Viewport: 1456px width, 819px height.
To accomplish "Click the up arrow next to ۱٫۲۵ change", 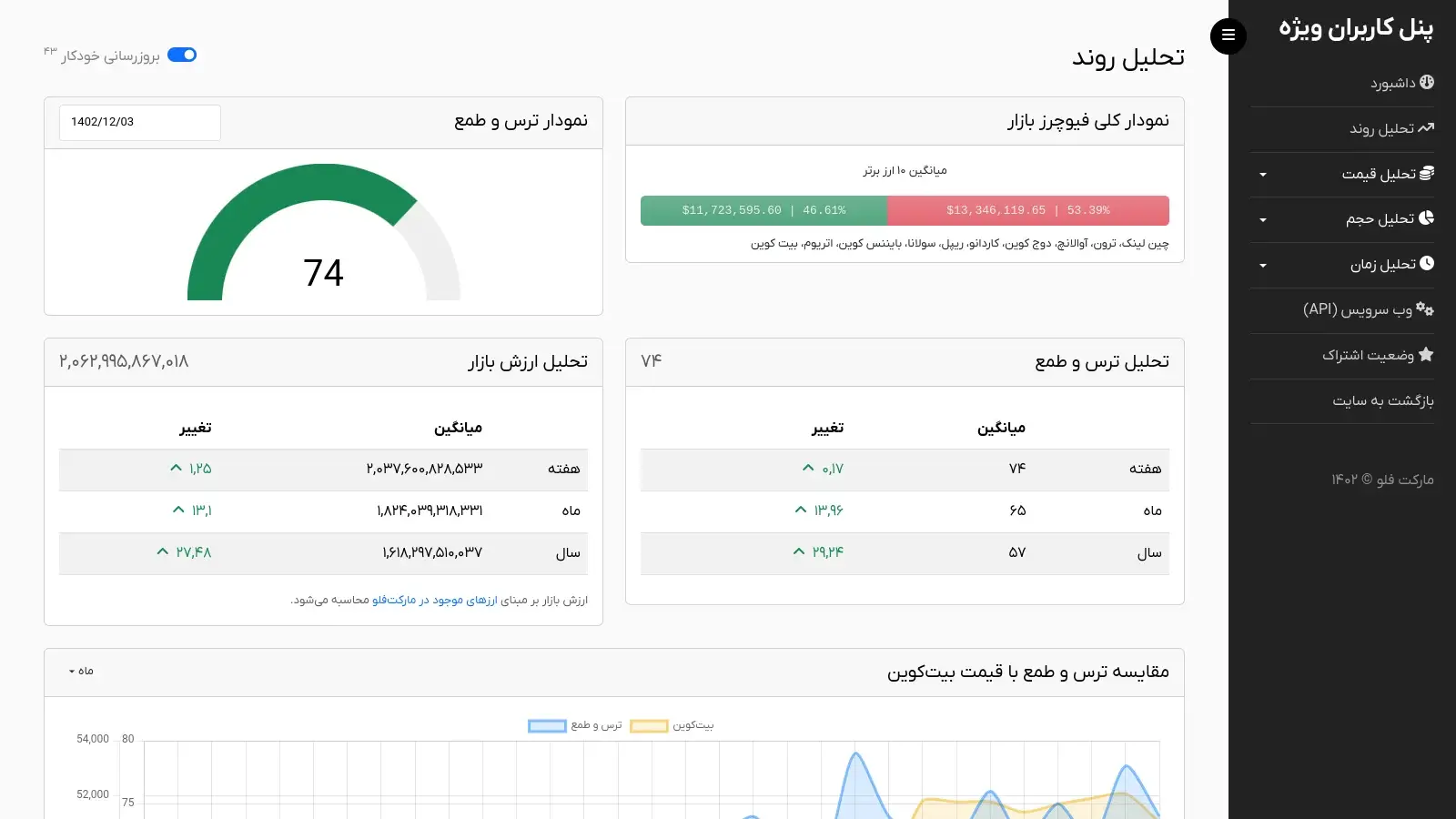I will pyautogui.click(x=177, y=468).
